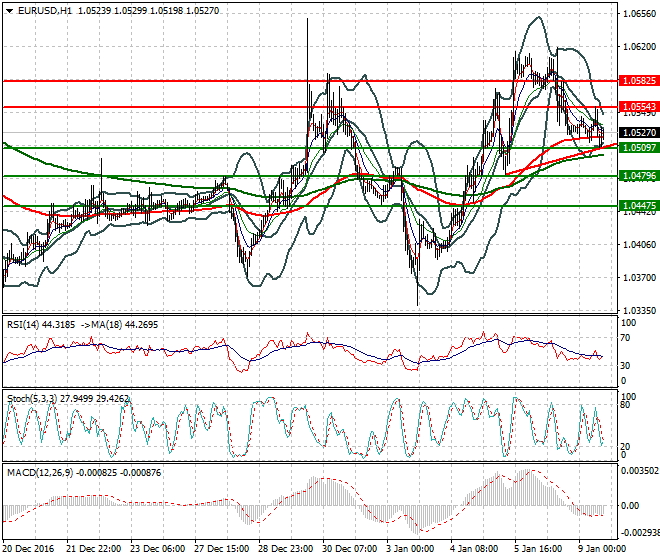Open the chart menu triangle before EURUSD,H1
660x560 pixels.
click(9, 11)
